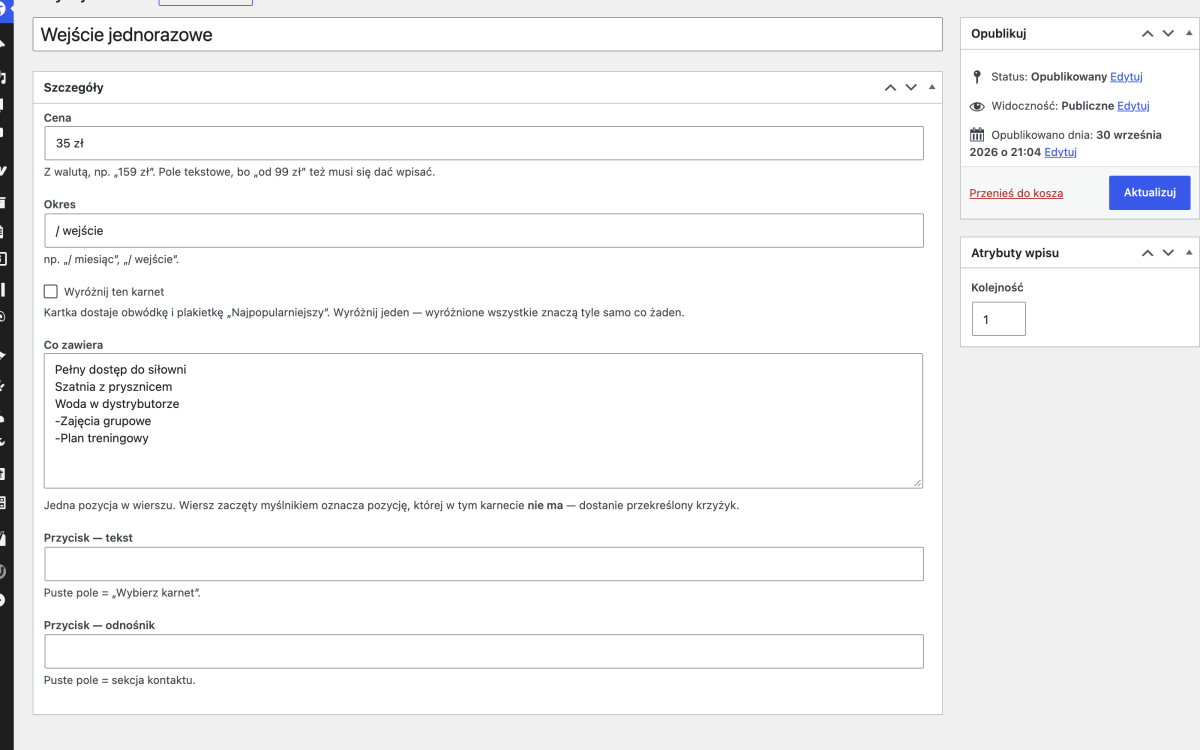The image size is (1200, 750).
Task: Collapse the Szczegóły panel with its triangle toggle
Action: click(x=932, y=87)
